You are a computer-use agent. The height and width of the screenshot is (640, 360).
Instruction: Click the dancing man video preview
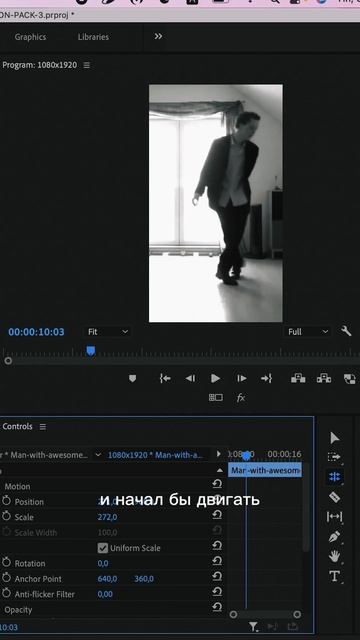click(216, 203)
